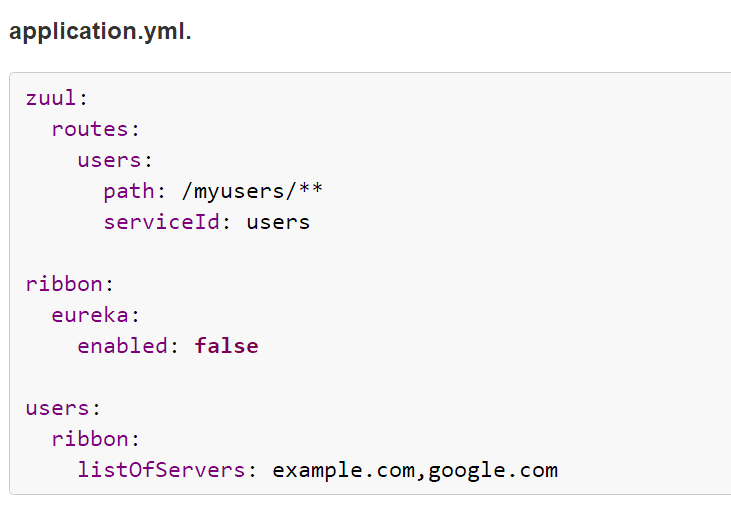Screen dimensions: 731x505
Task: Select the routes key under zuul
Action: pyautogui.click(x=90, y=129)
